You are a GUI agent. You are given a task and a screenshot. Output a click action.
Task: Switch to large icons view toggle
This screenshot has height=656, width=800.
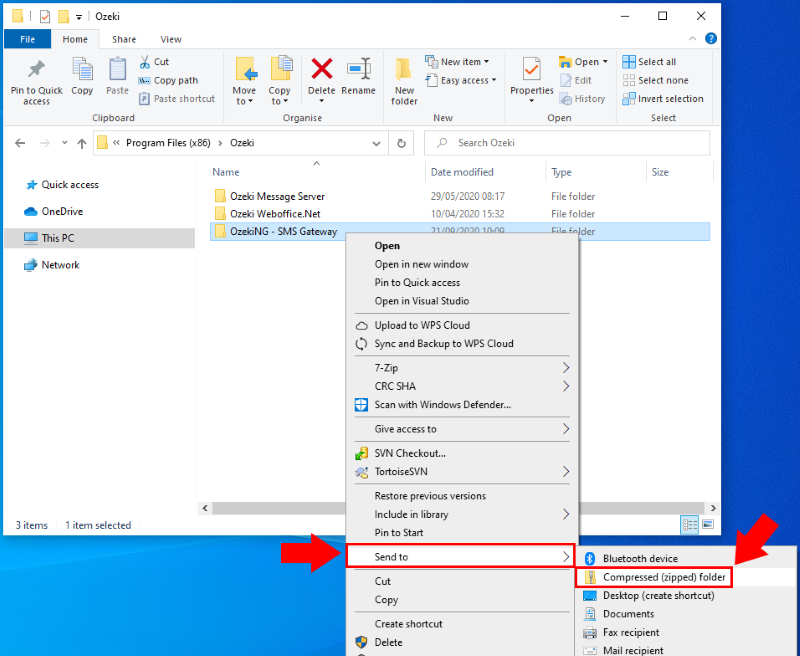(x=707, y=524)
